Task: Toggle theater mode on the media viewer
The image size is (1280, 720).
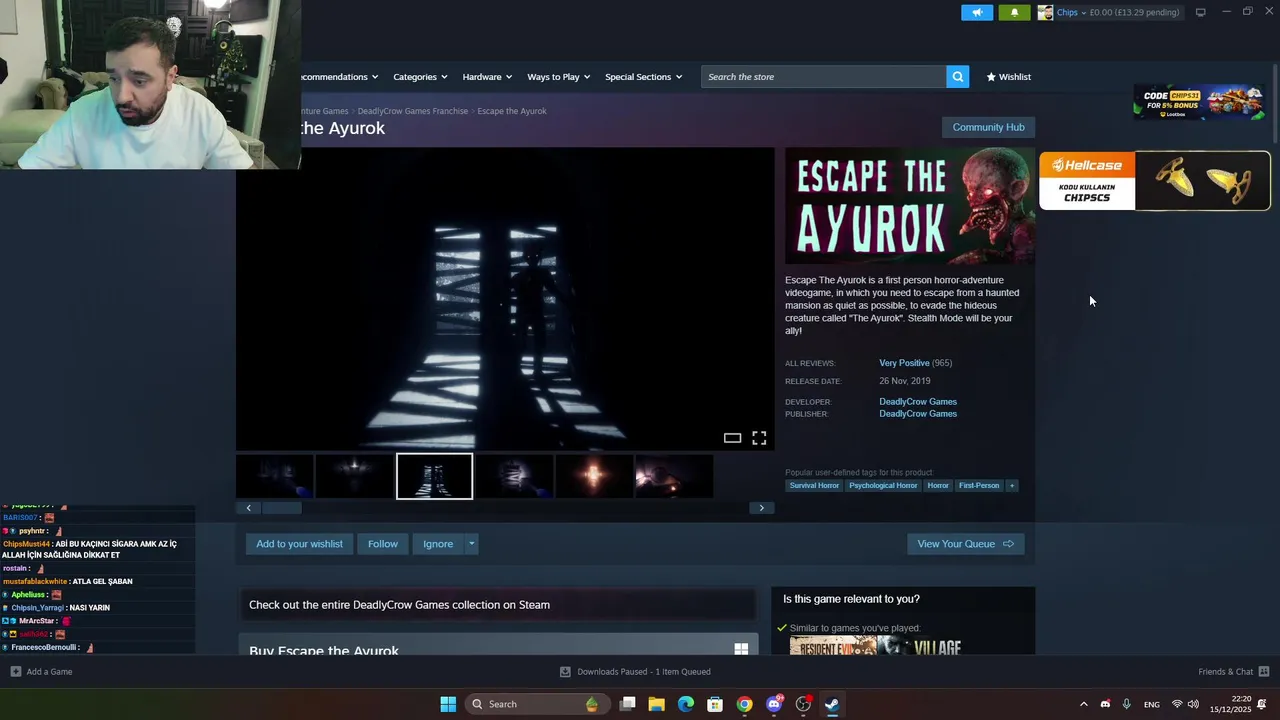Action: click(732, 438)
